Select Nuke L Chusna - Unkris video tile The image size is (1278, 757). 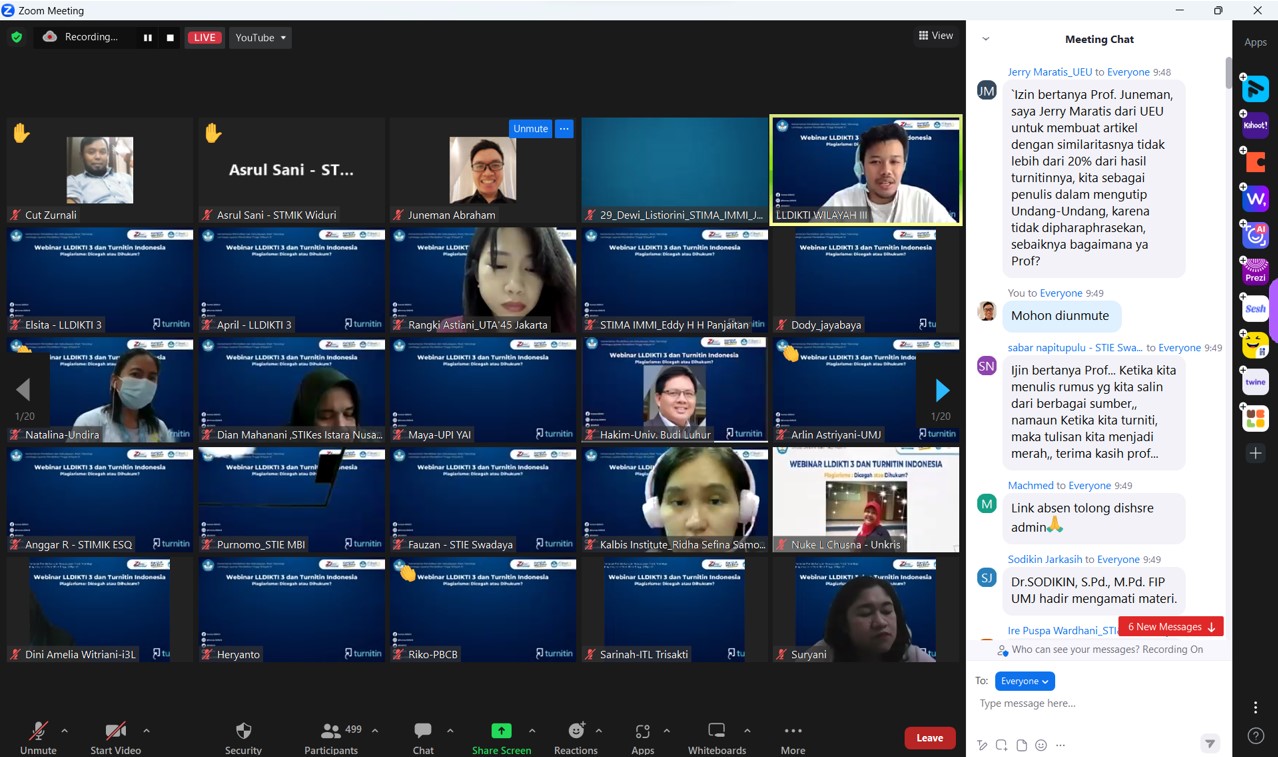click(866, 500)
